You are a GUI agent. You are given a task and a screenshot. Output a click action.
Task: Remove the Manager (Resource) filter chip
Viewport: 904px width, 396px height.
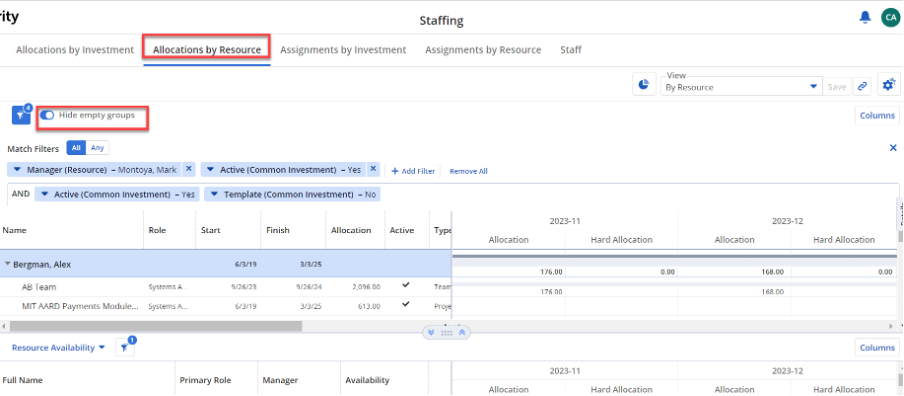189,169
